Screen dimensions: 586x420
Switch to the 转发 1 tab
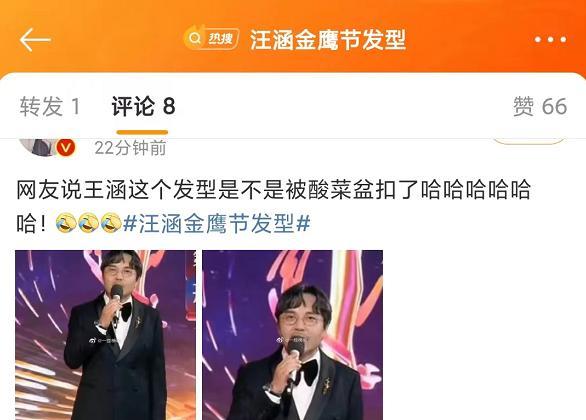tap(50, 106)
